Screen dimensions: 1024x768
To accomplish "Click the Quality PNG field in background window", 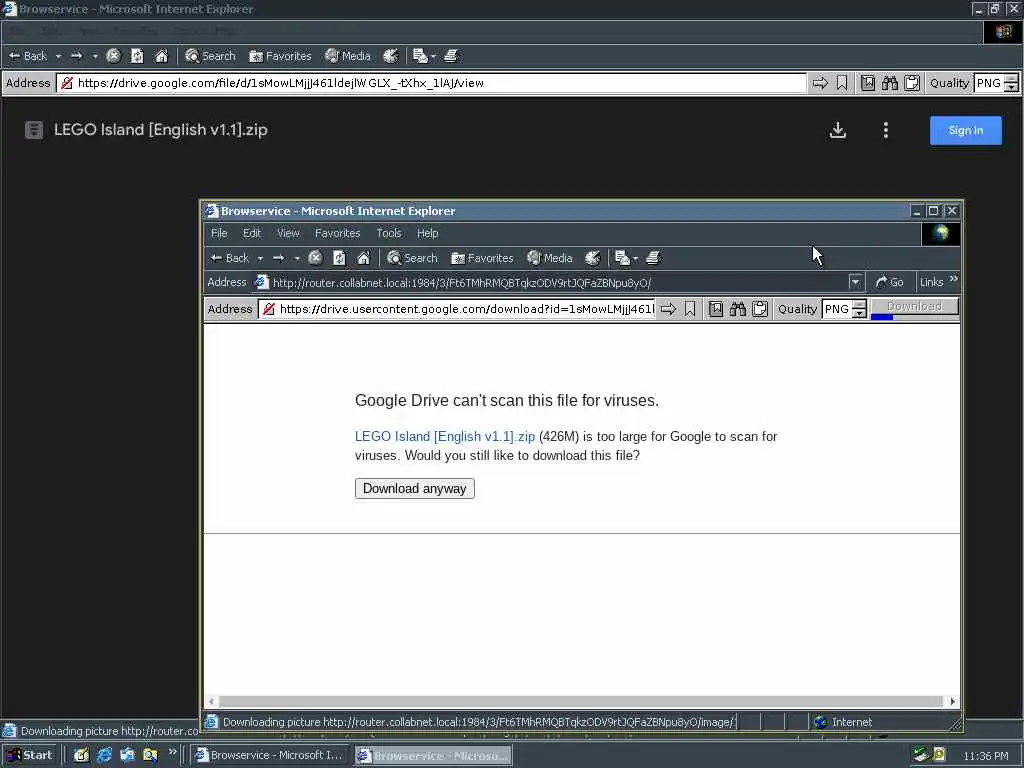I will (x=989, y=83).
